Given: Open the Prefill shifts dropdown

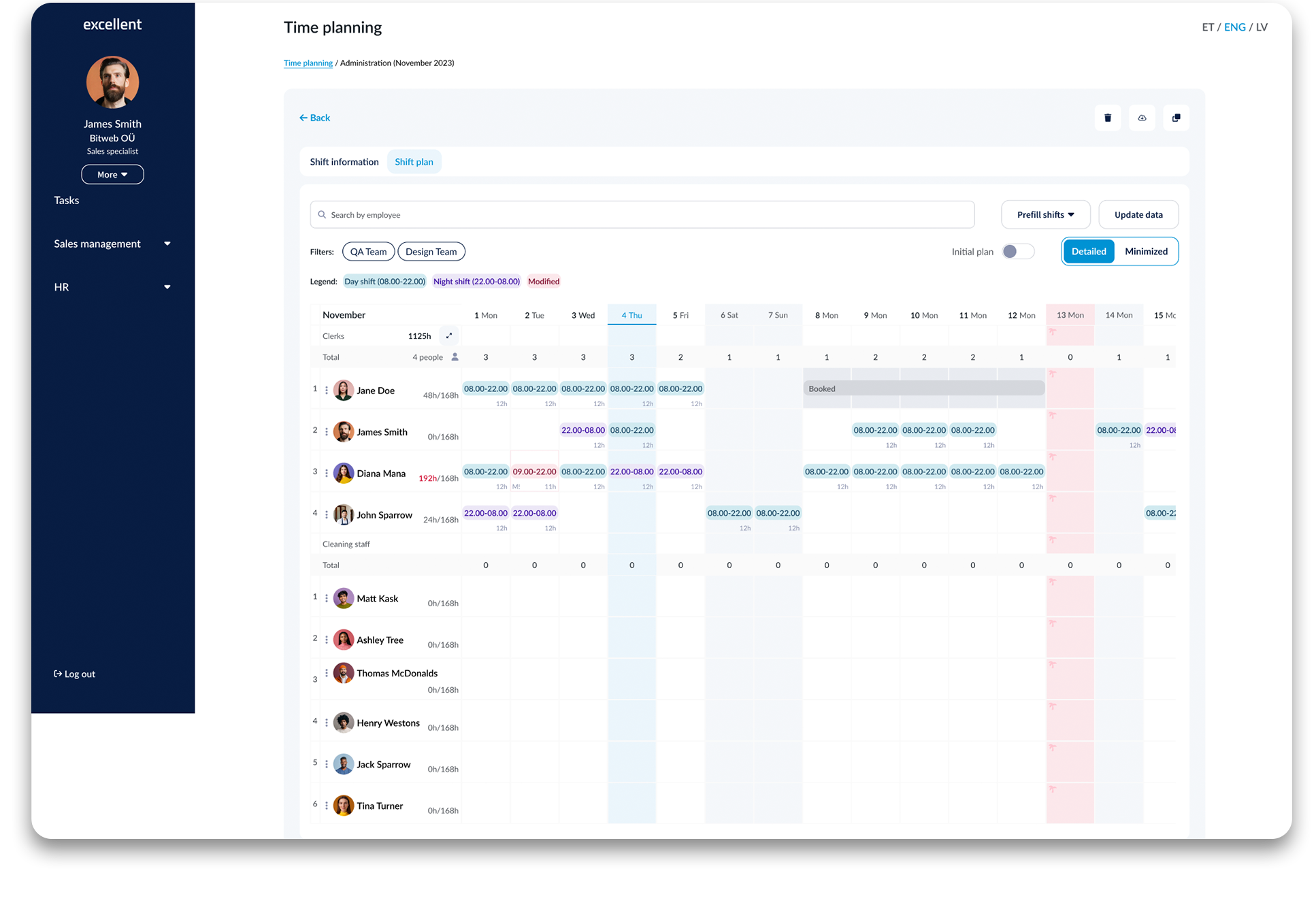Looking at the screenshot, I should point(1045,214).
